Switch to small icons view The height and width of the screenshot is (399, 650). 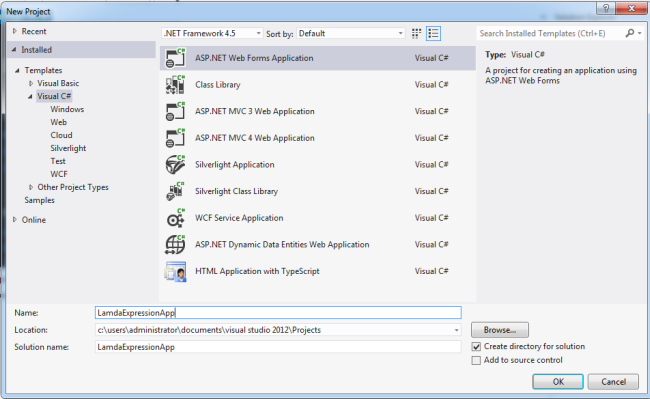pos(416,34)
